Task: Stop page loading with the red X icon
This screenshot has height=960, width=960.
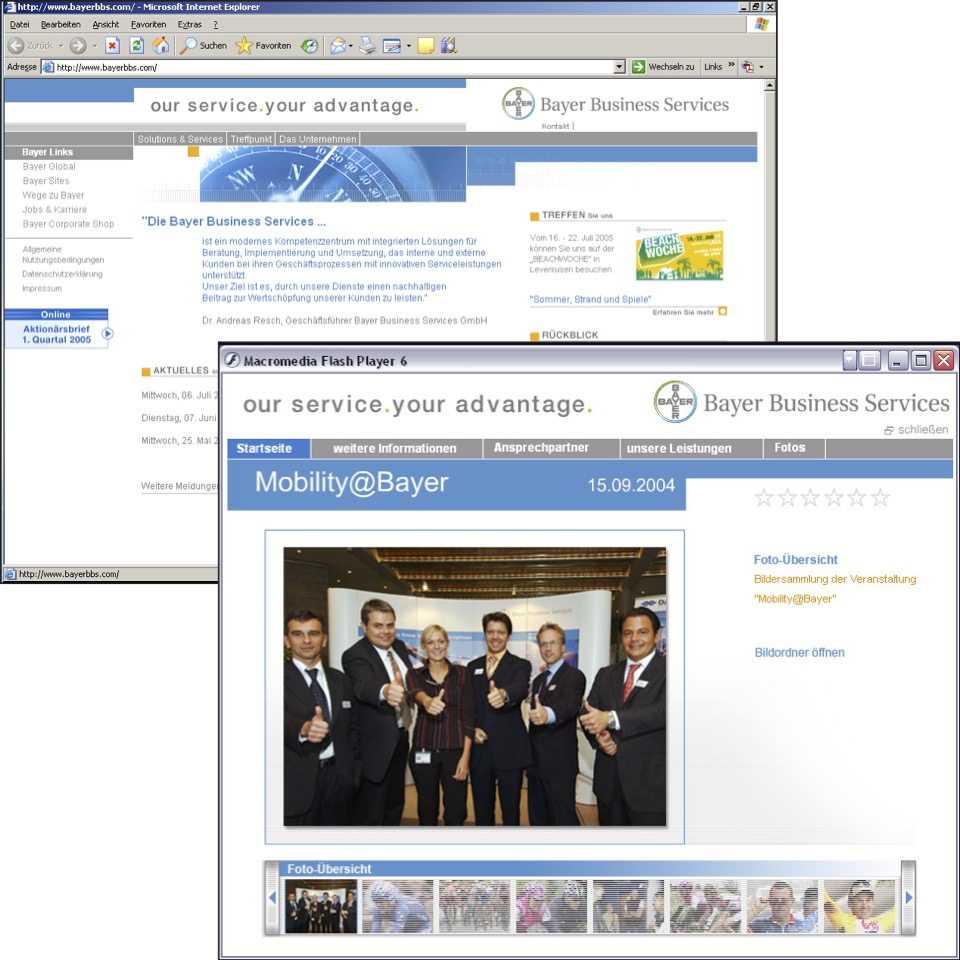Action: point(112,45)
